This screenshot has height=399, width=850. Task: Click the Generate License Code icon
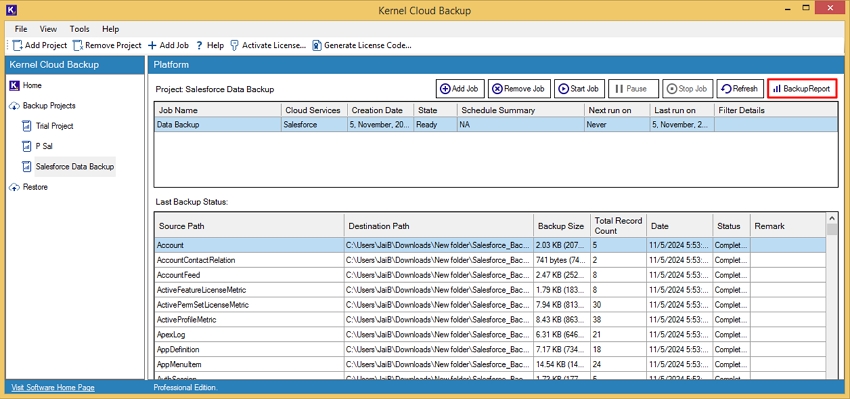(x=317, y=46)
